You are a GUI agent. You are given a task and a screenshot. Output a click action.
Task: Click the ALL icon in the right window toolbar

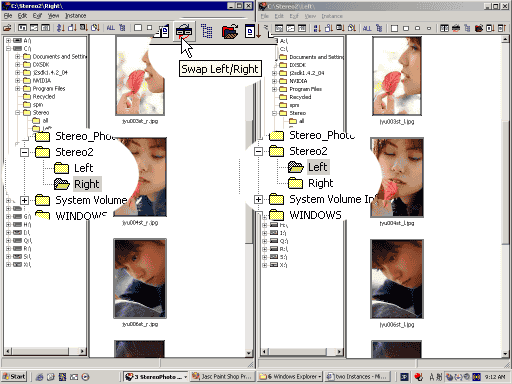[367, 28]
